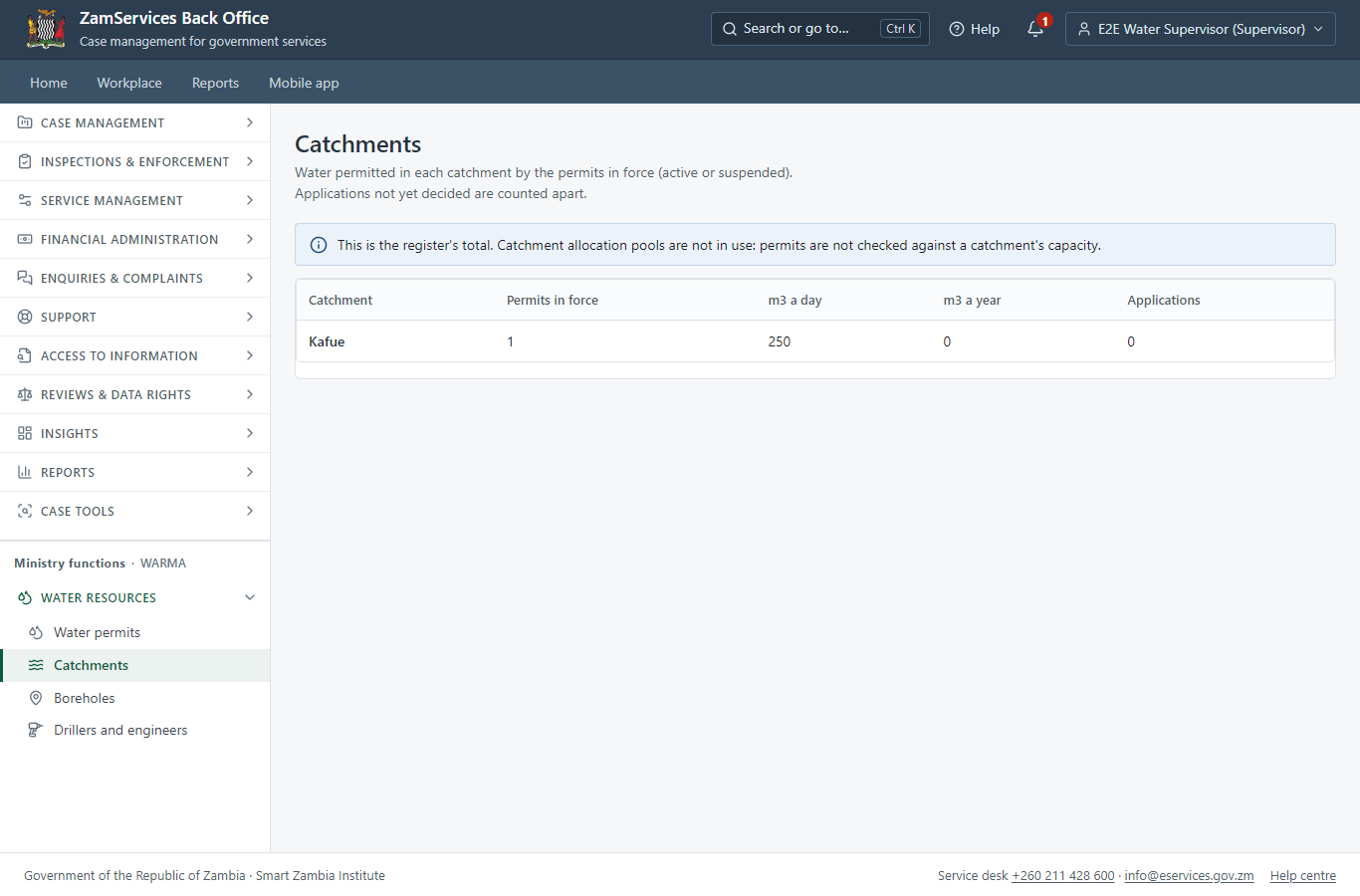
Task: Click the Water Resources droplets icon
Action: coord(25,597)
